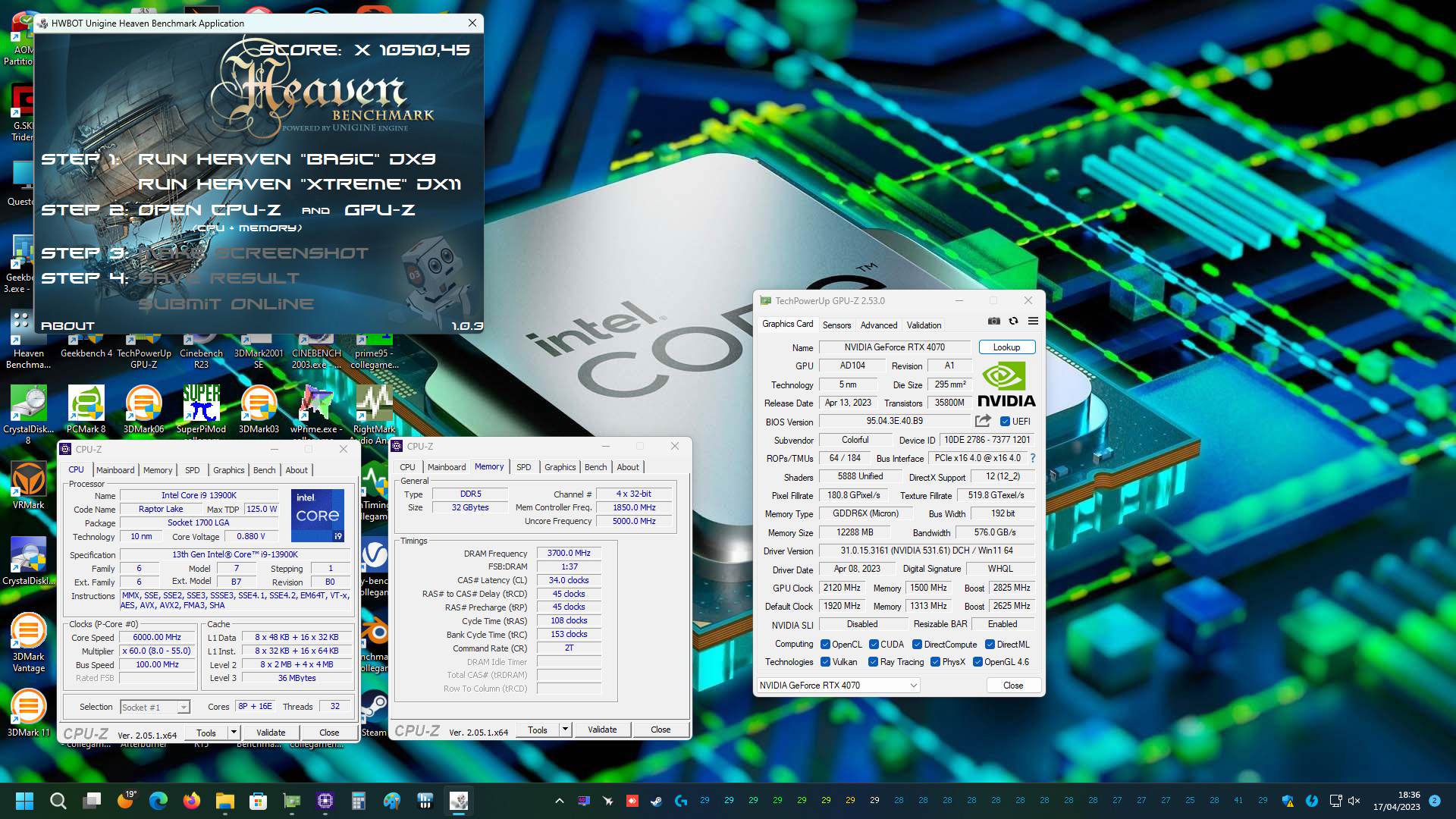1456x819 pixels.
Task: Open taskbar Search
Action: pyautogui.click(x=58, y=801)
